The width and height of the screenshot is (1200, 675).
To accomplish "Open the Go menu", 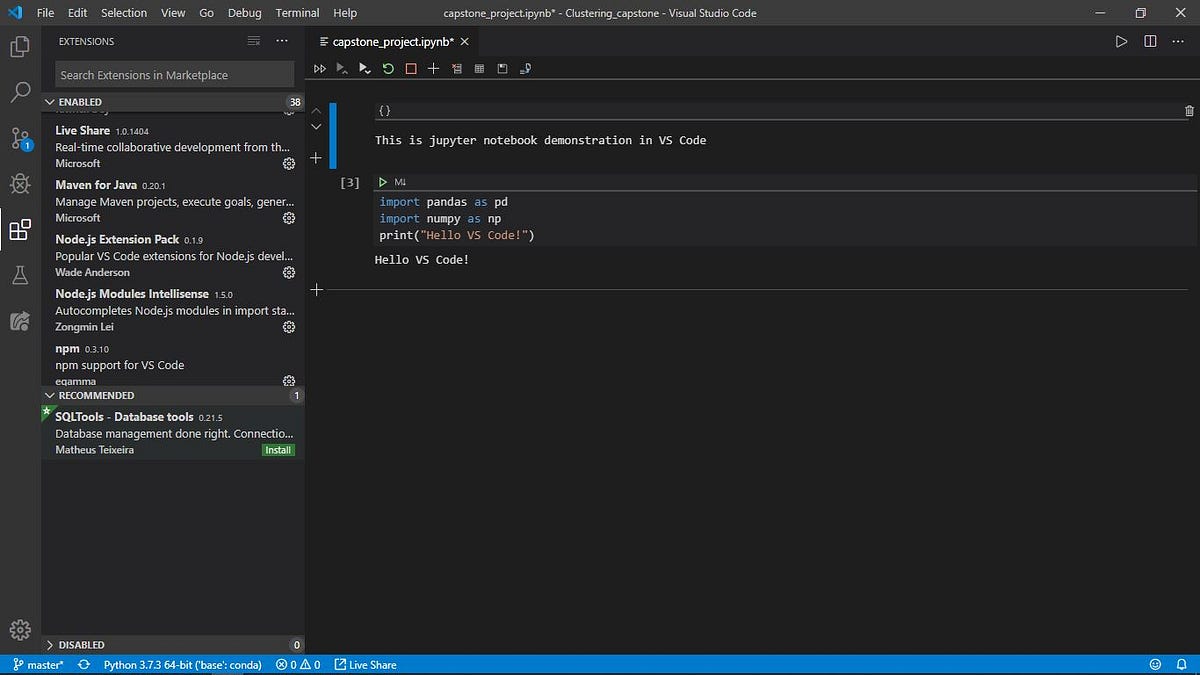I will pyautogui.click(x=206, y=13).
